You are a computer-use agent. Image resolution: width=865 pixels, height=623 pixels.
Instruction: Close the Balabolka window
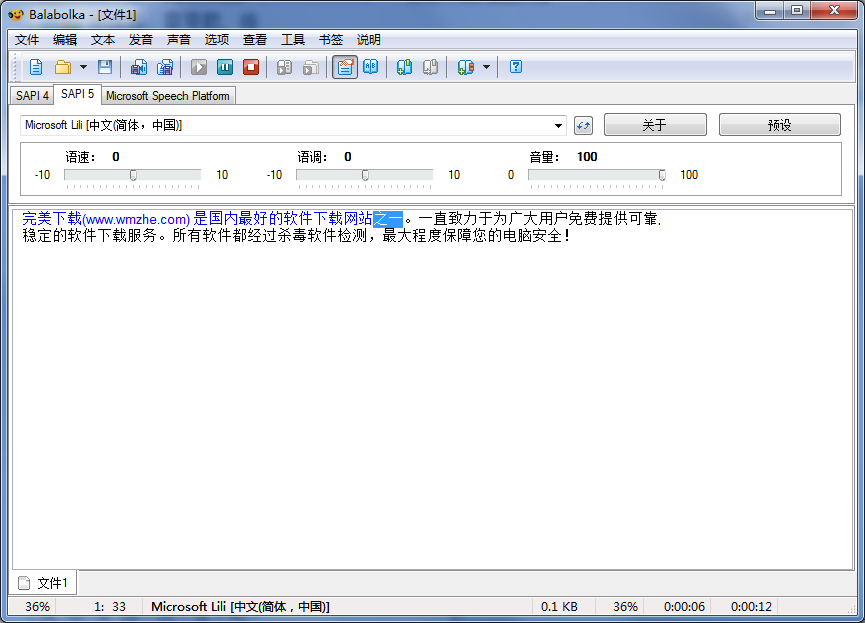[834, 10]
